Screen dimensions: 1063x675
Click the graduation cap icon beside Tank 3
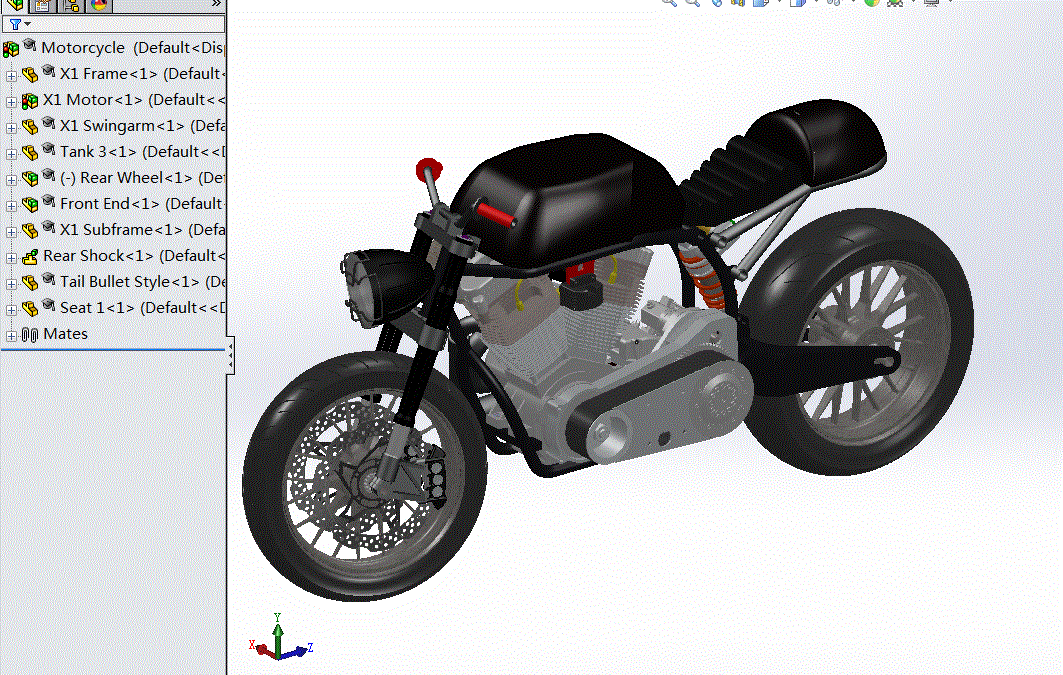pyautogui.click(x=48, y=148)
